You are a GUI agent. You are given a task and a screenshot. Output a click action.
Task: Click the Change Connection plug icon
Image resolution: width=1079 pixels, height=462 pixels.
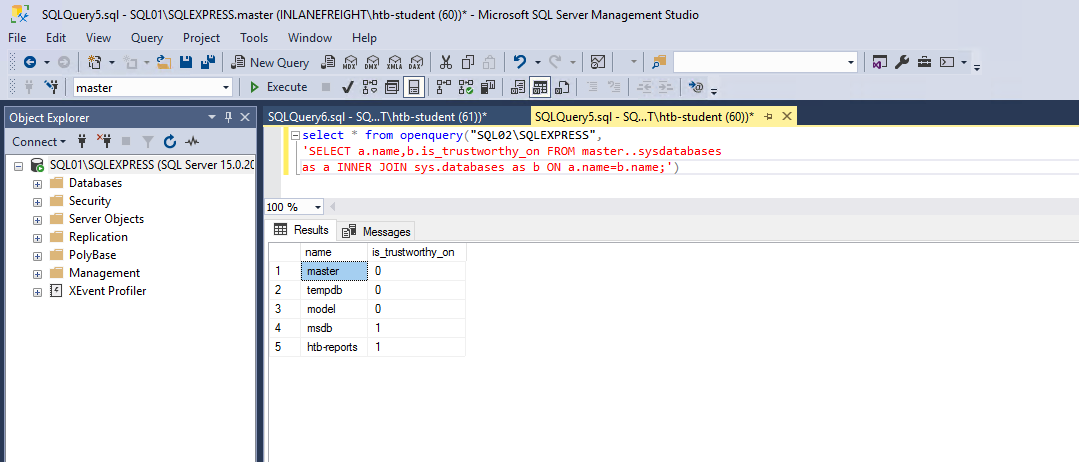51,87
